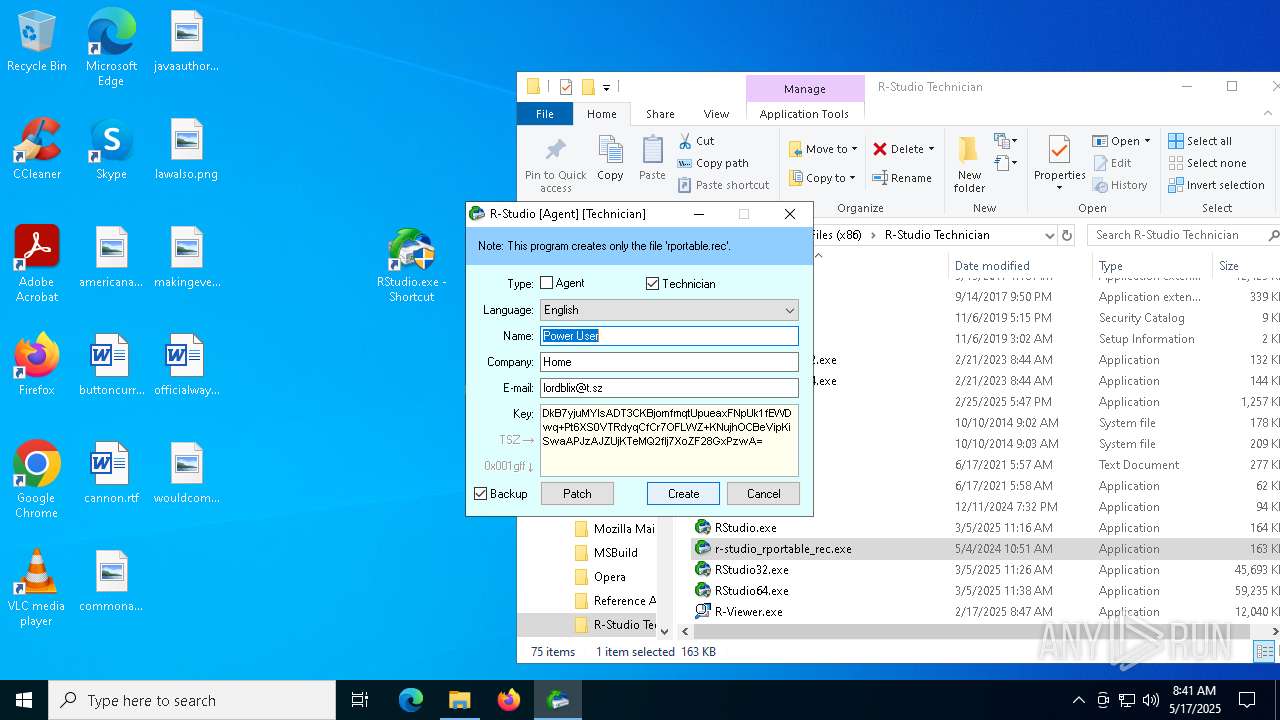Open the Application Tools tab
Image resolution: width=1280 pixels, height=720 pixels.
pyautogui.click(x=804, y=114)
